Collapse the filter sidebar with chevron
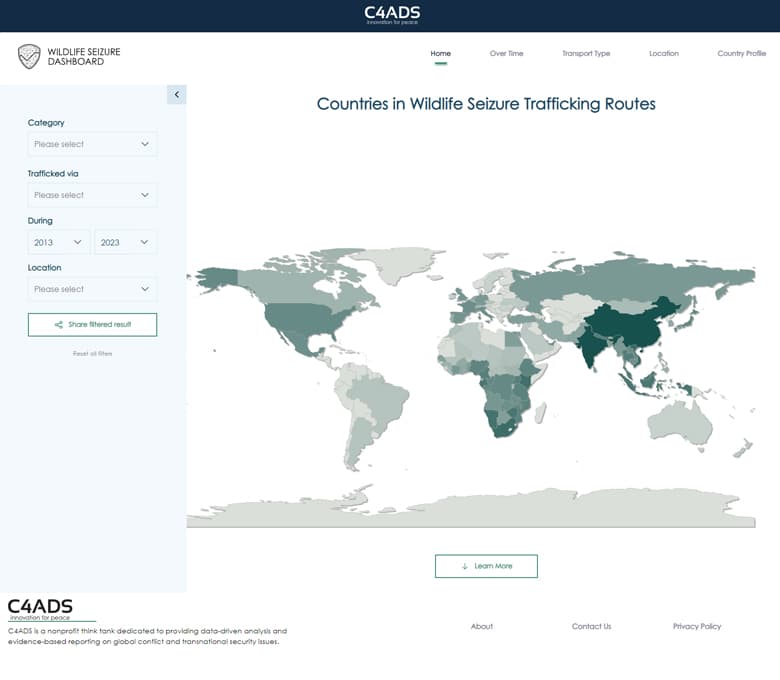Viewport: 780px width, 680px height. pos(176,95)
